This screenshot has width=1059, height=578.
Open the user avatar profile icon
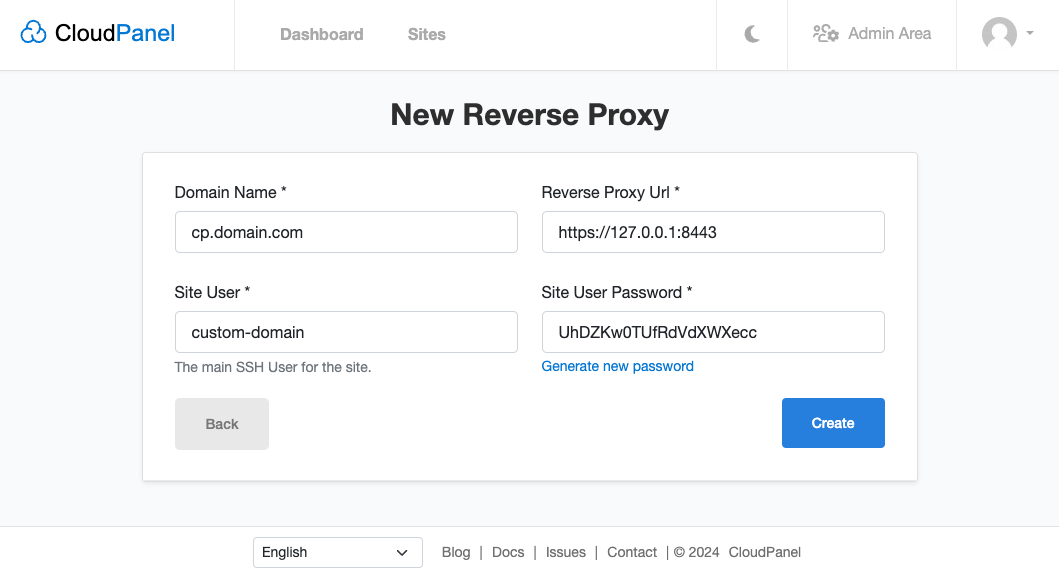[1000, 34]
